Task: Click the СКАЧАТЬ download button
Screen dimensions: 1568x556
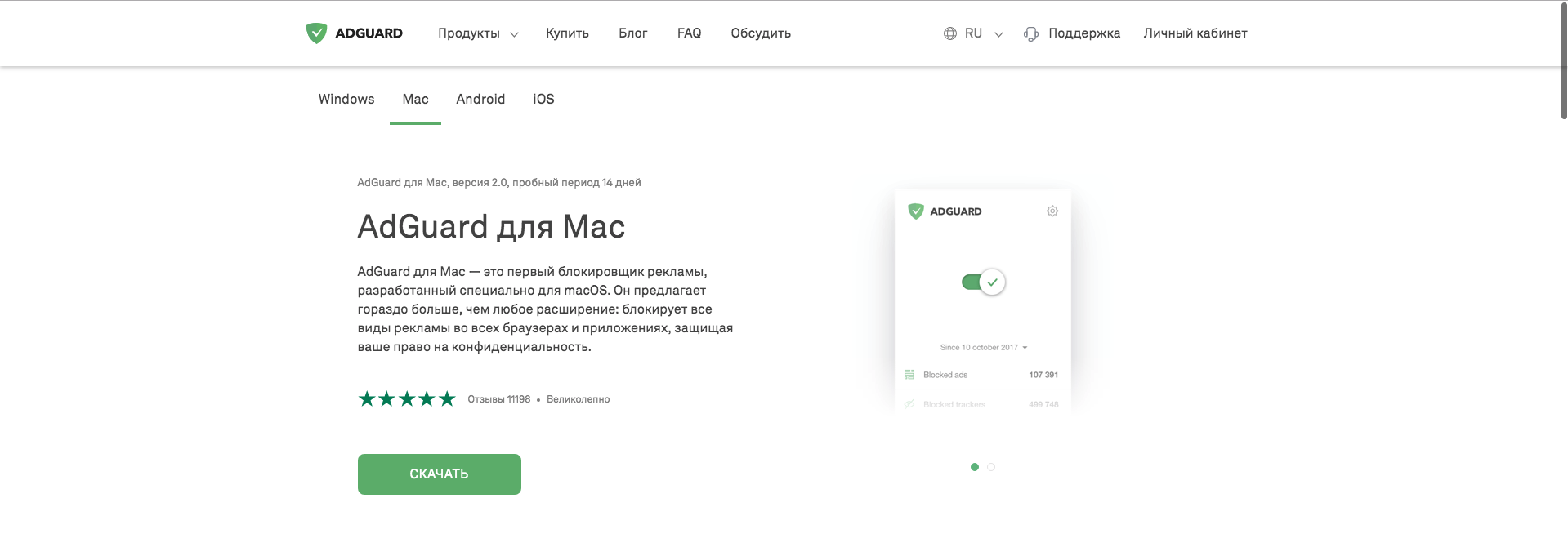Action: [x=440, y=474]
